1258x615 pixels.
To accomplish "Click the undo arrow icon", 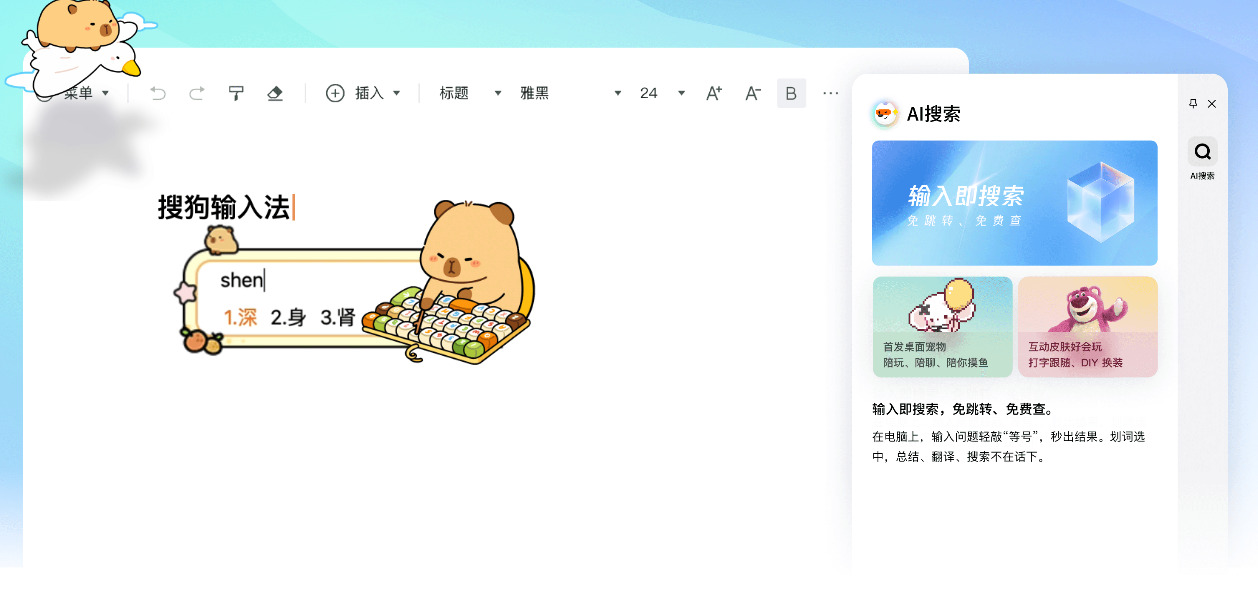I will pos(158,93).
